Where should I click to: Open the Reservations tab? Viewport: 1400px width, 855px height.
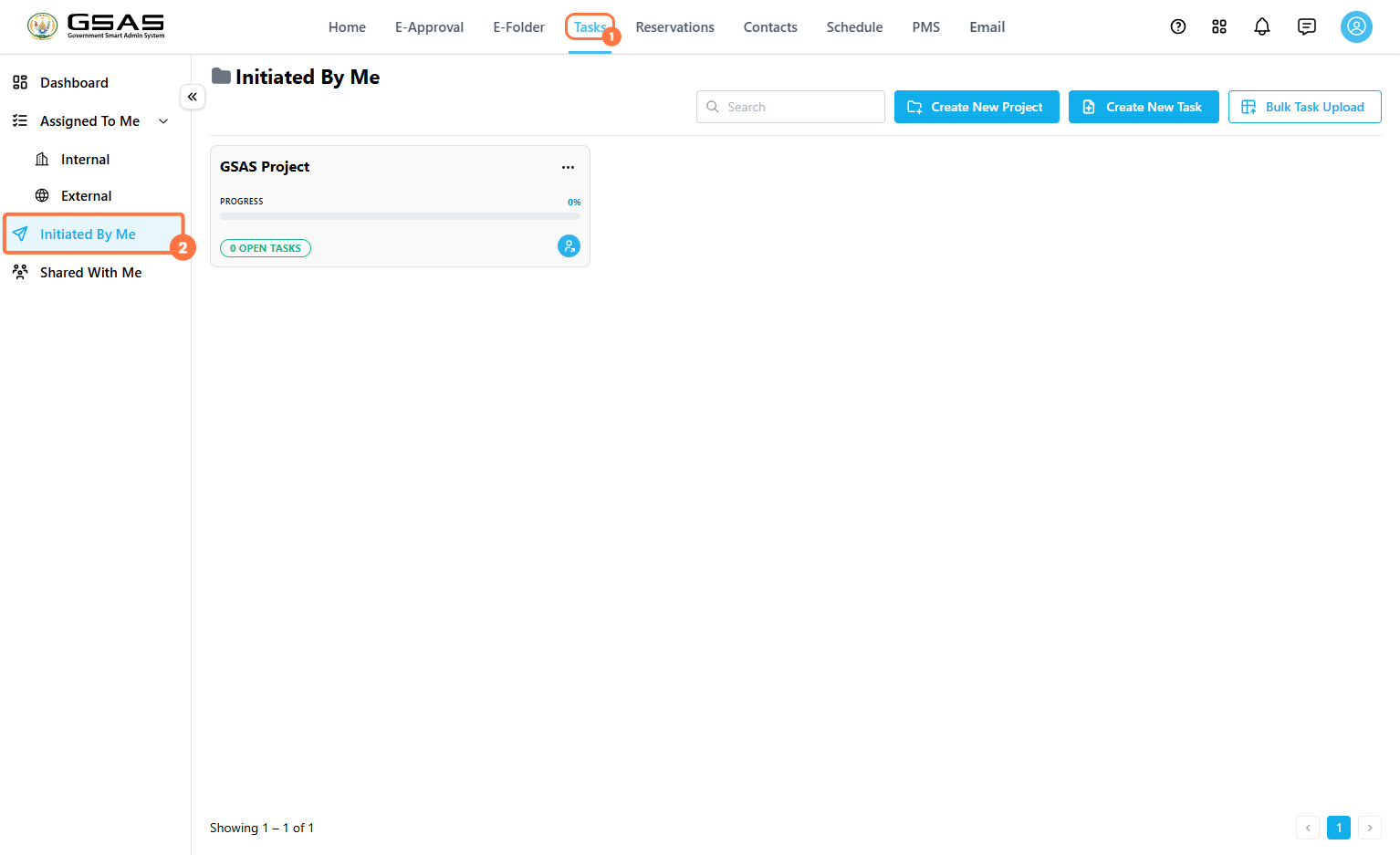[x=675, y=27]
